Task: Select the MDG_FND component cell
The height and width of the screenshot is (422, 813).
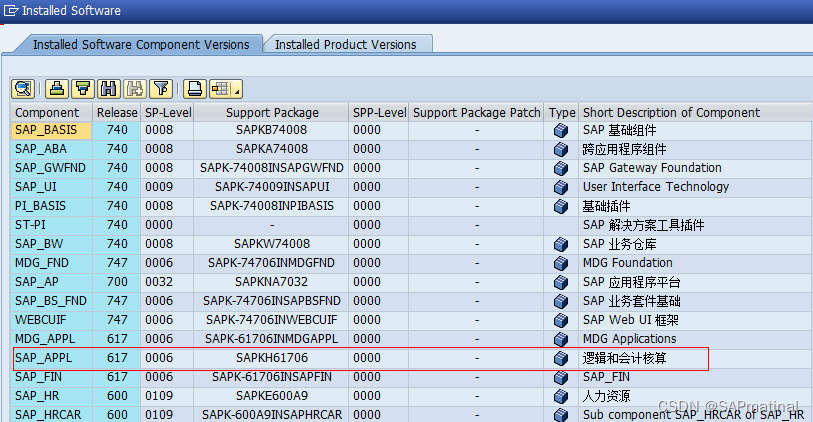Action: [x=51, y=263]
